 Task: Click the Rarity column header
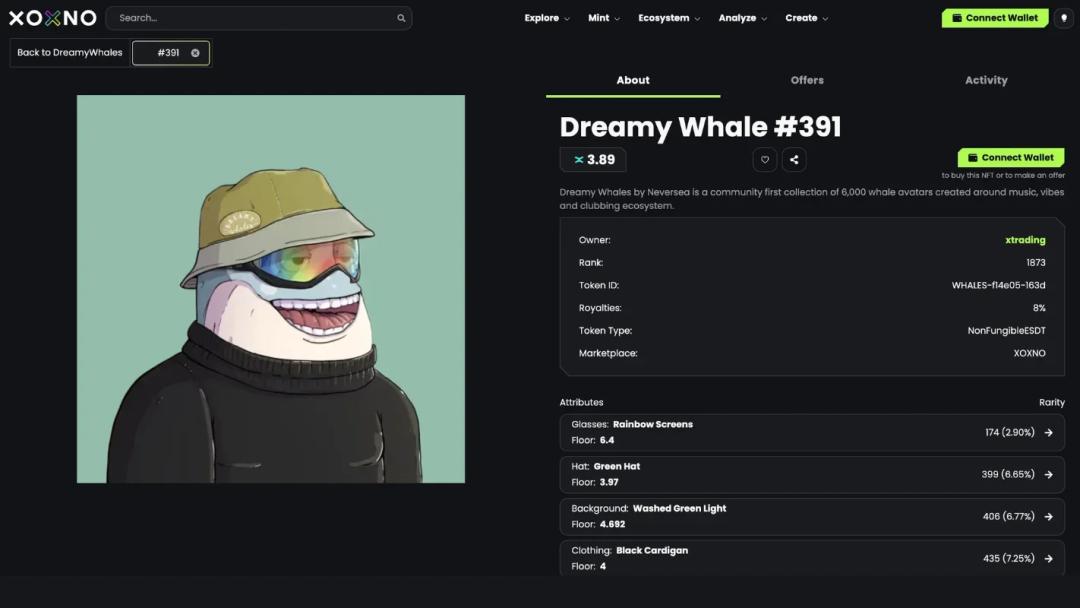click(x=1052, y=402)
